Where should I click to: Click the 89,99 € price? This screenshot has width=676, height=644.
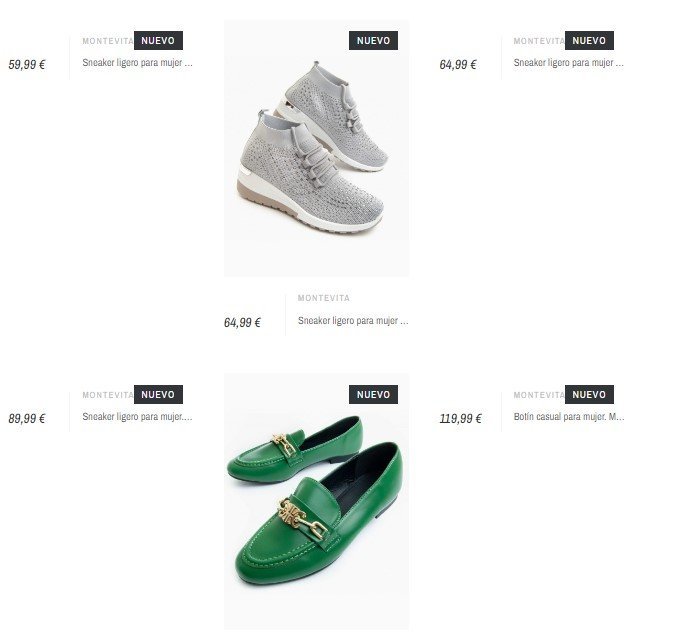point(27,419)
